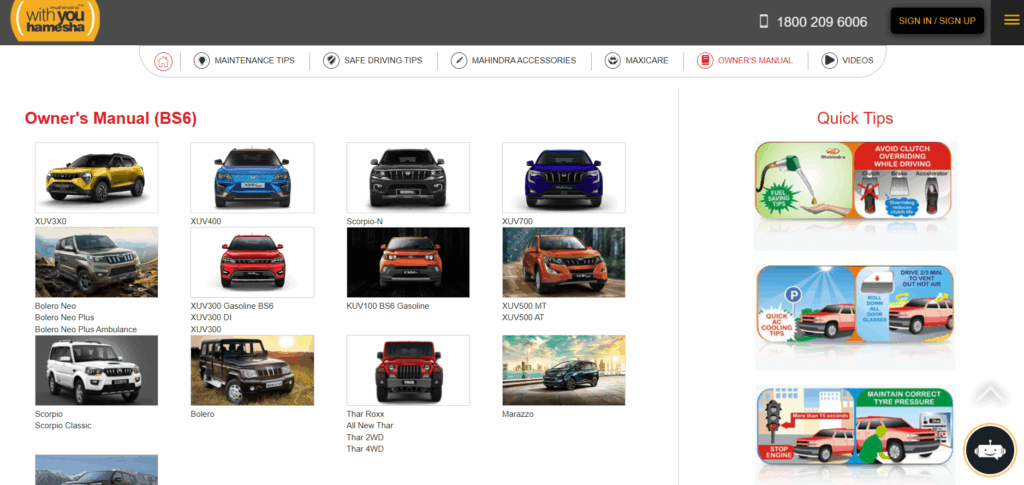
Task: Click the Owner's Manual book icon
Action: (705, 61)
